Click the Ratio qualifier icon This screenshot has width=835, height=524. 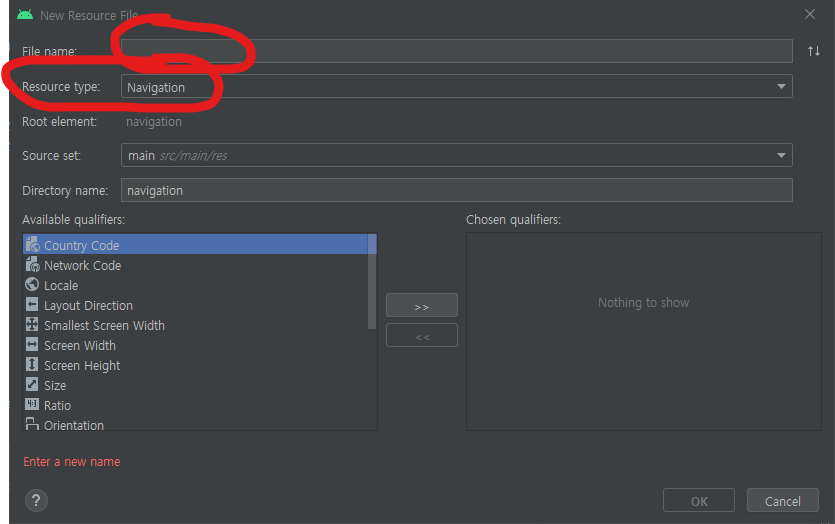point(32,404)
